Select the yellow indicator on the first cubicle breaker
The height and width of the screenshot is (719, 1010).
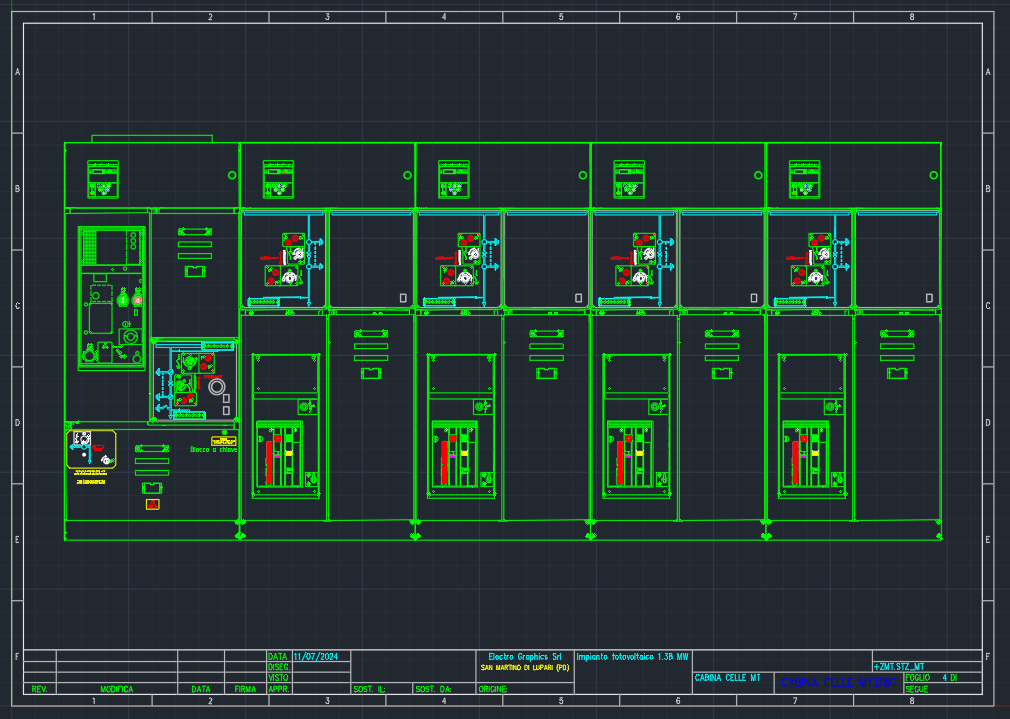[x=289, y=454]
